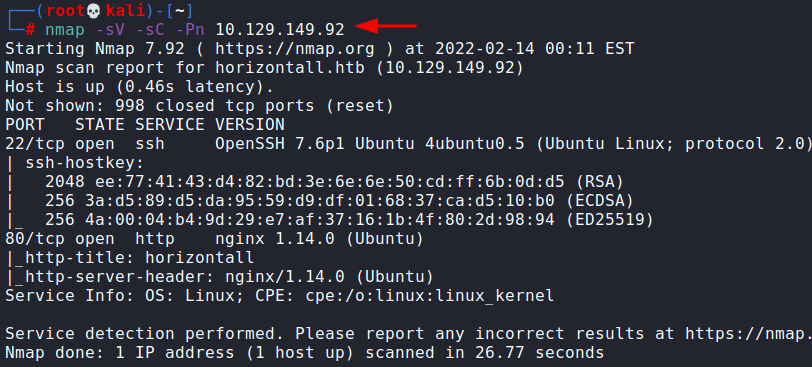Click the ECDSA host key fingerprint line
Screen dimensions: 812x367
[339, 201]
